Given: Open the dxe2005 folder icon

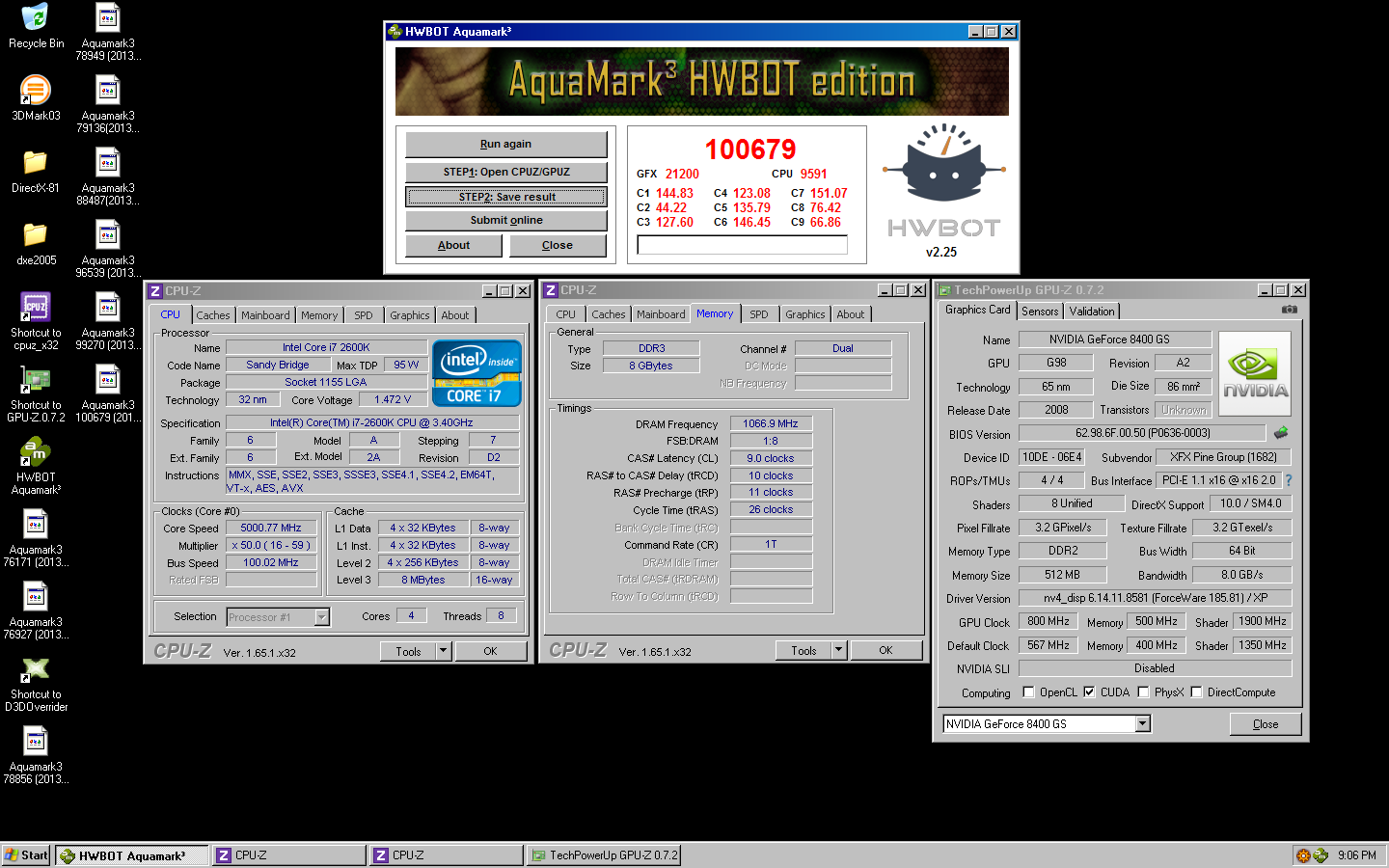Looking at the screenshot, I should (36, 243).
